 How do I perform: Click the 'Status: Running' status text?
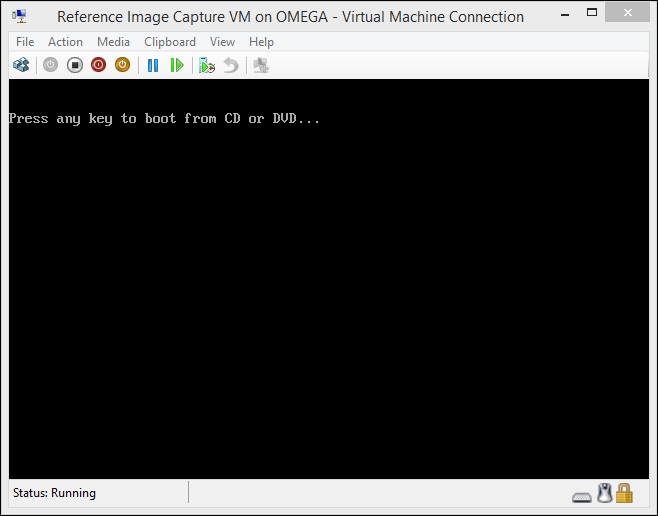tap(54, 493)
